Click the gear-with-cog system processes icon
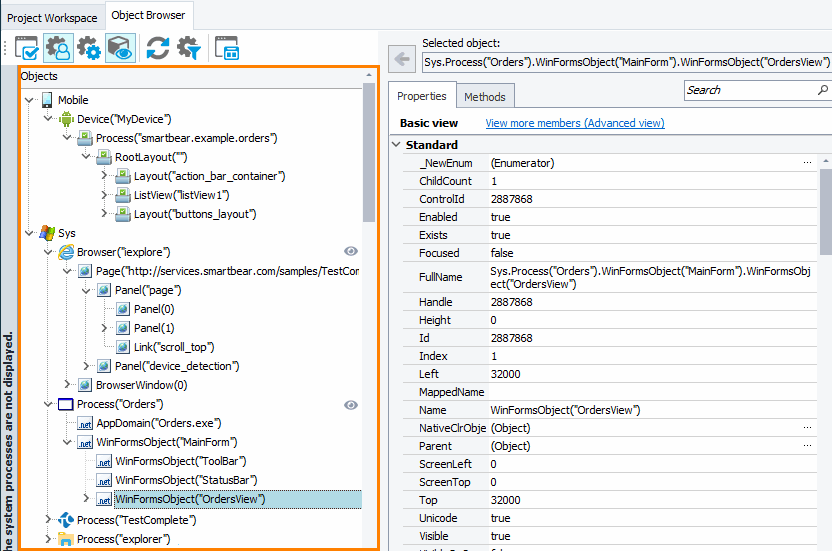 [x=89, y=47]
